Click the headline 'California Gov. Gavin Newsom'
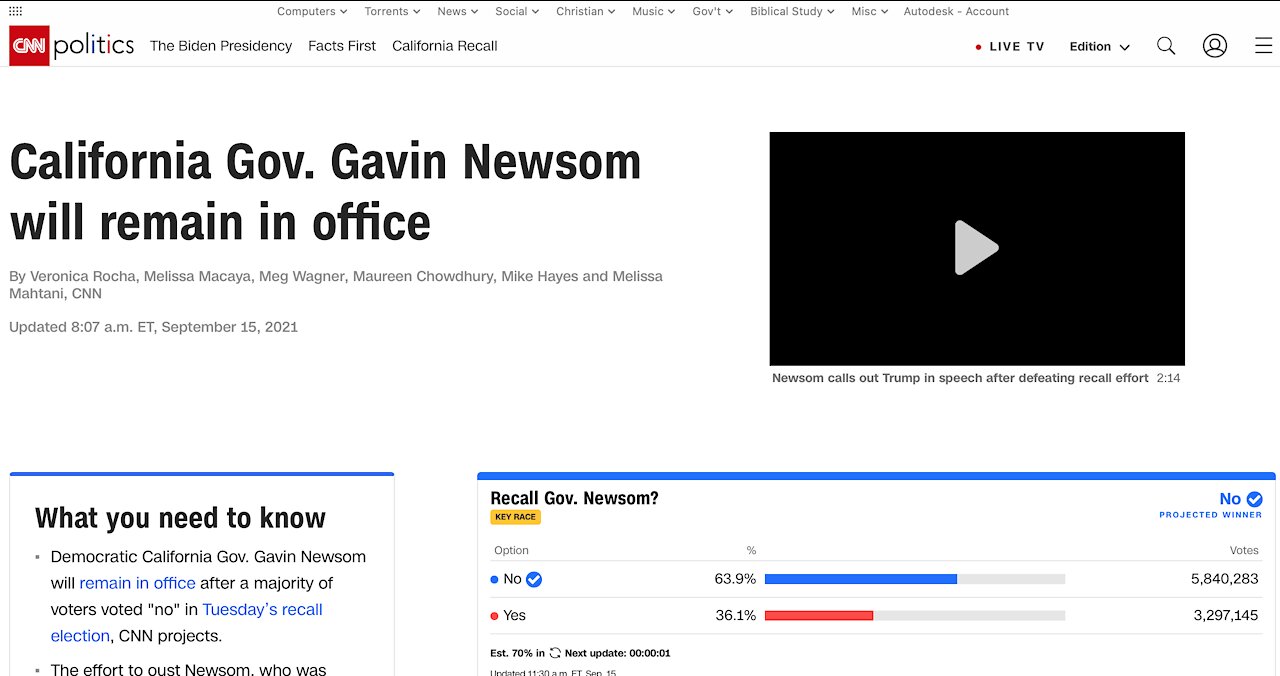Screen dimensions: 1280x676 coord(325,162)
